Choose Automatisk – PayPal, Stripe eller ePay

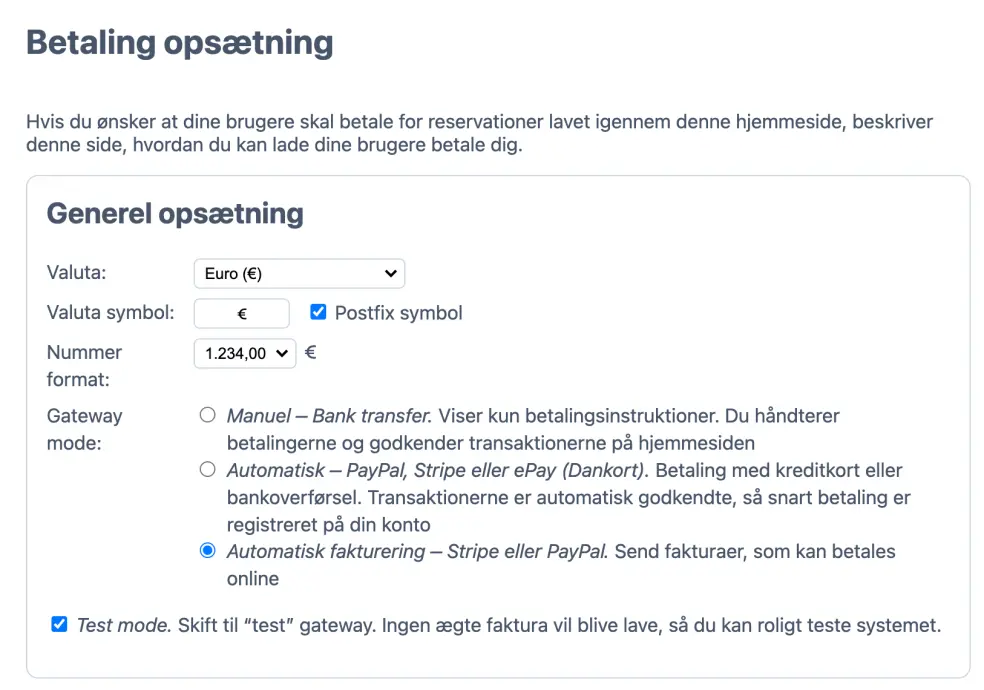point(207,469)
